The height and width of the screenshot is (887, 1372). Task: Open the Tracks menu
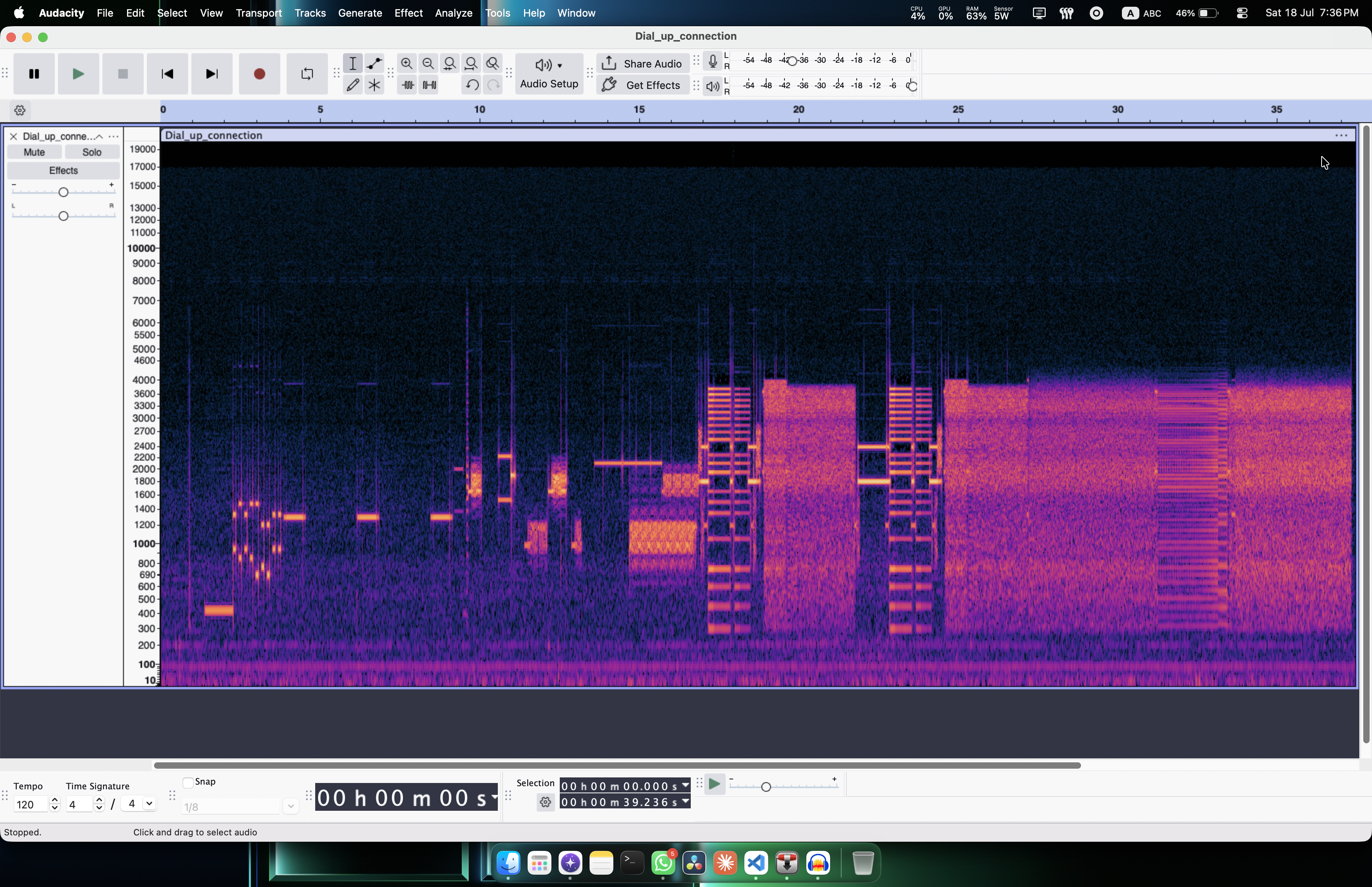[310, 13]
